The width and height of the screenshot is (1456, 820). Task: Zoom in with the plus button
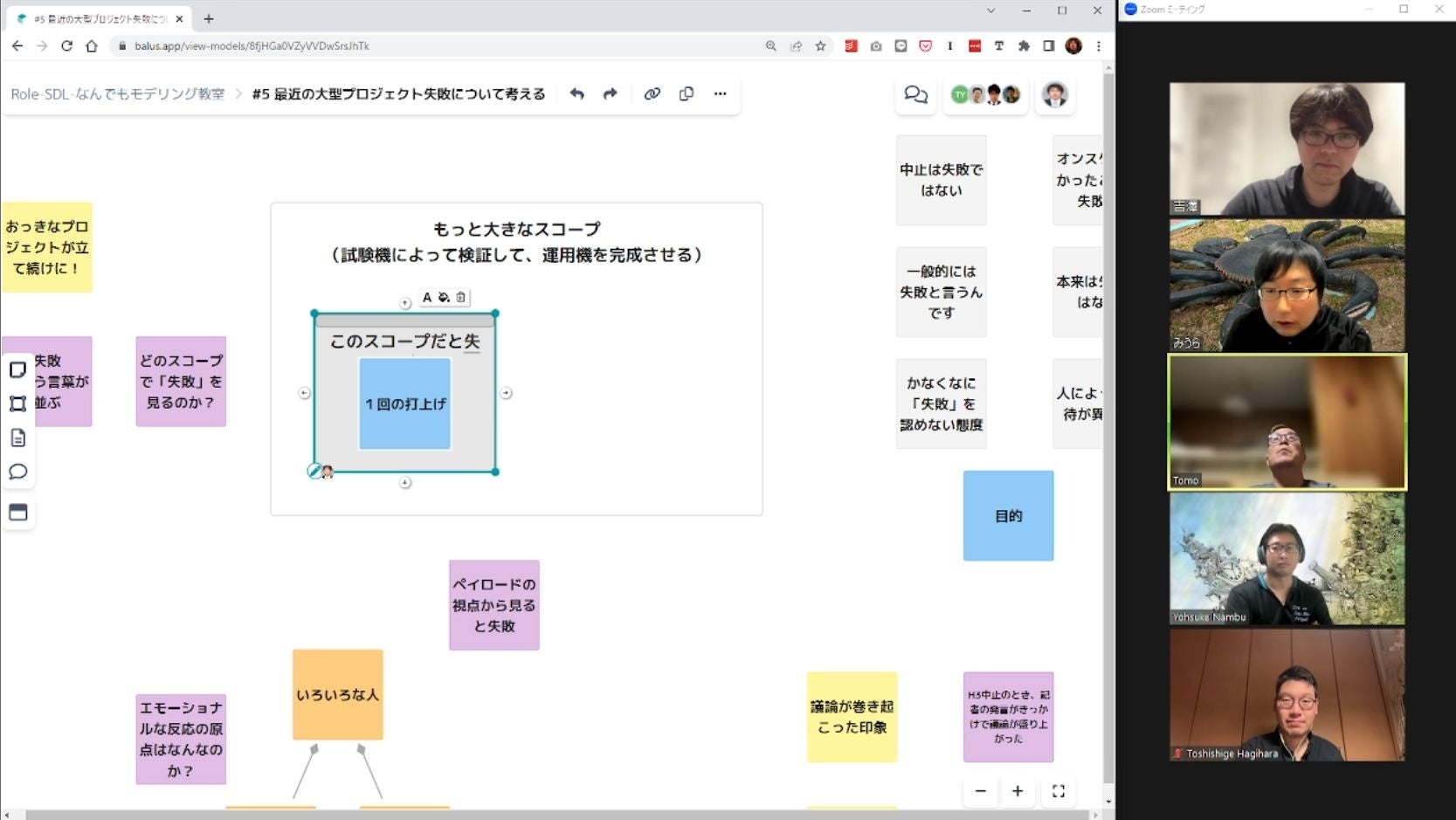point(1017,791)
